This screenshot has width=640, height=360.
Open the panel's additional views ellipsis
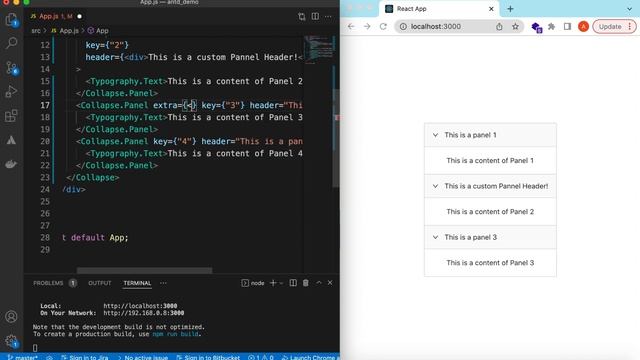[163, 283]
